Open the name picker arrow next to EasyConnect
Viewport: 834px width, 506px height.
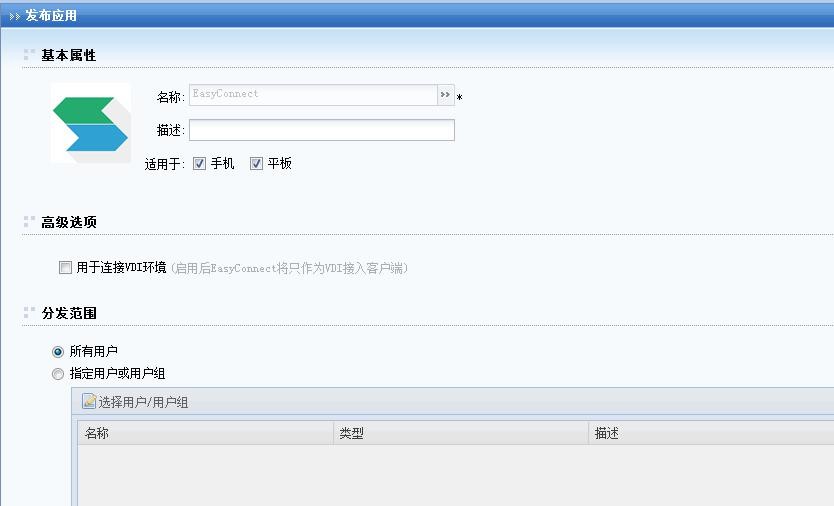pyautogui.click(x=445, y=95)
